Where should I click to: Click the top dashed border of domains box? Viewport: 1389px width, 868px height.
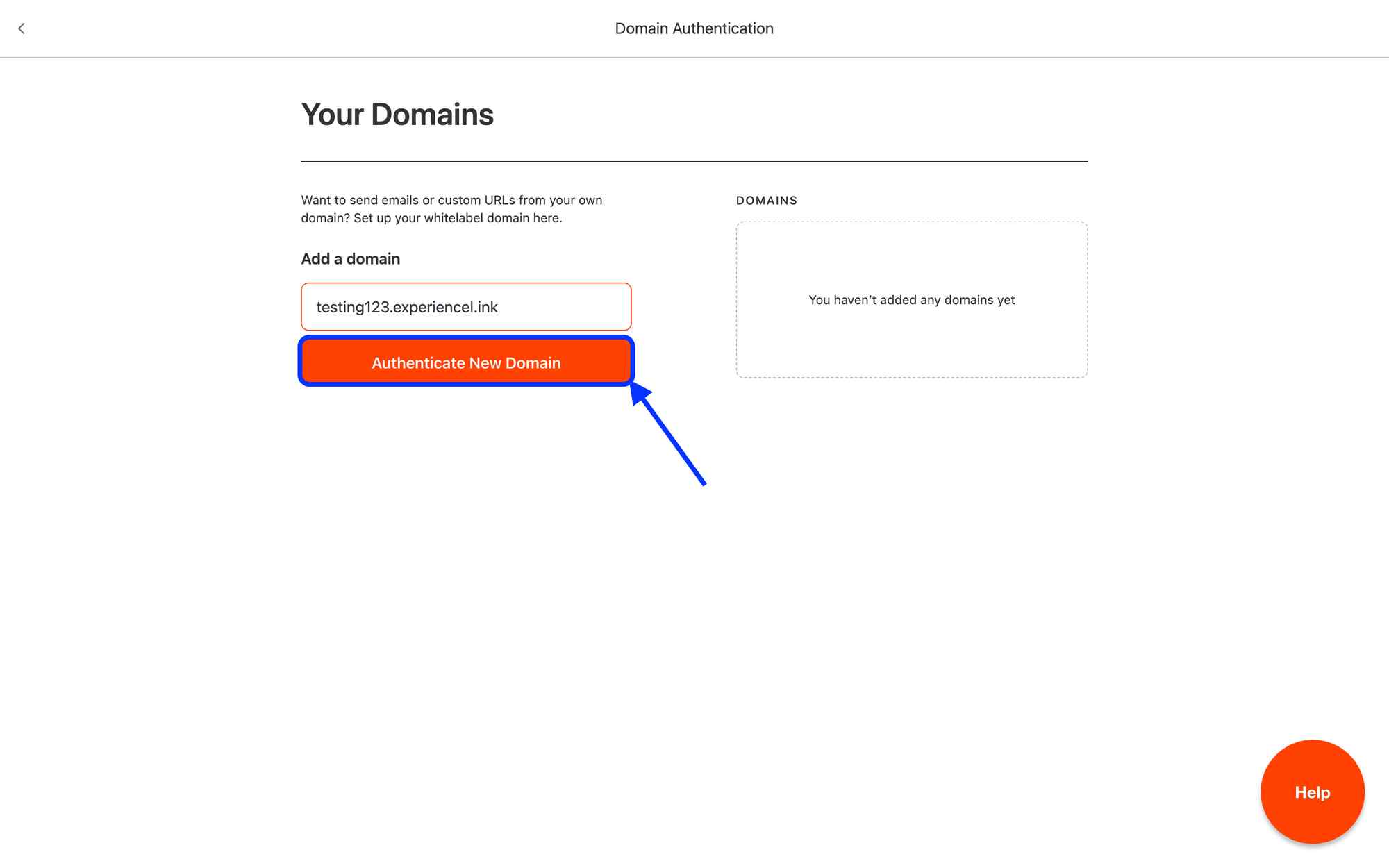(911, 222)
